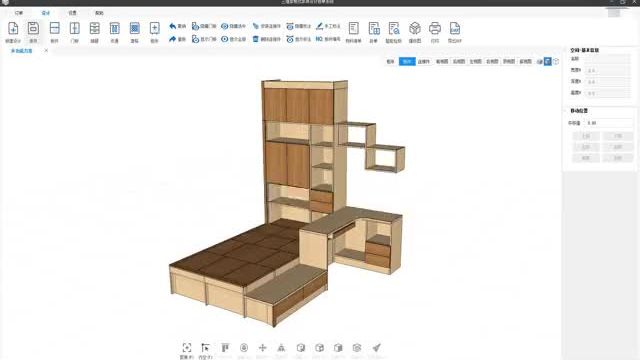Click the new design document icon
The height and width of the screenshot is (360, 640).
tap(13, 28)
